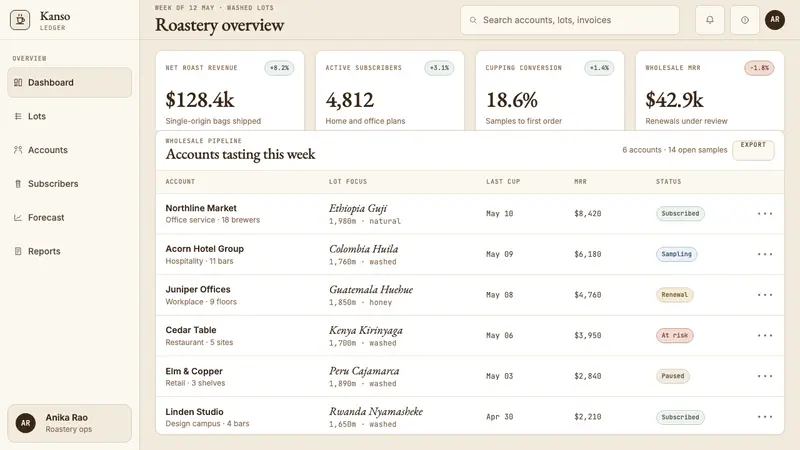Select Acorn Hotel Group account name
Viewport: 800px width, 450px height.
pos(205,249)
